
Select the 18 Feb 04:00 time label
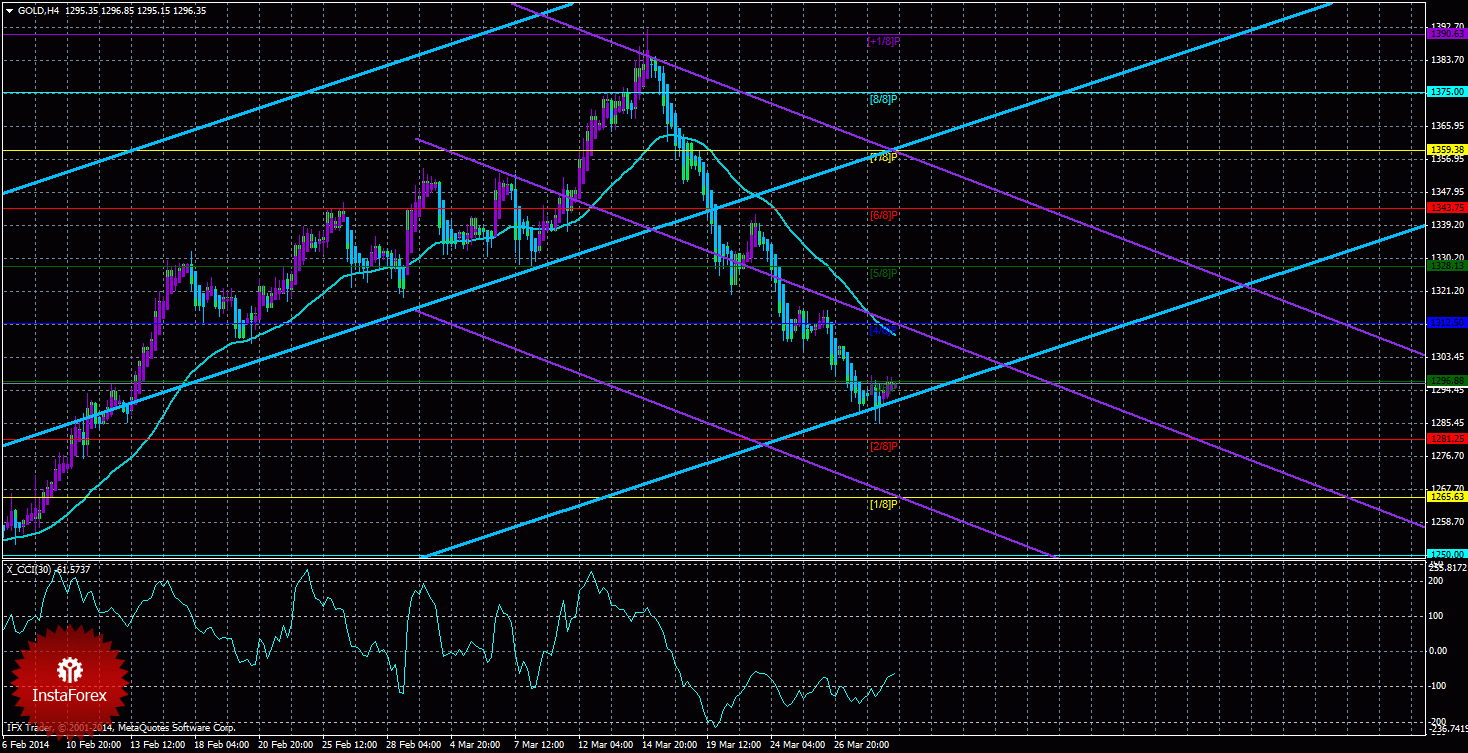pyautogui.click(x=223, y=745)
